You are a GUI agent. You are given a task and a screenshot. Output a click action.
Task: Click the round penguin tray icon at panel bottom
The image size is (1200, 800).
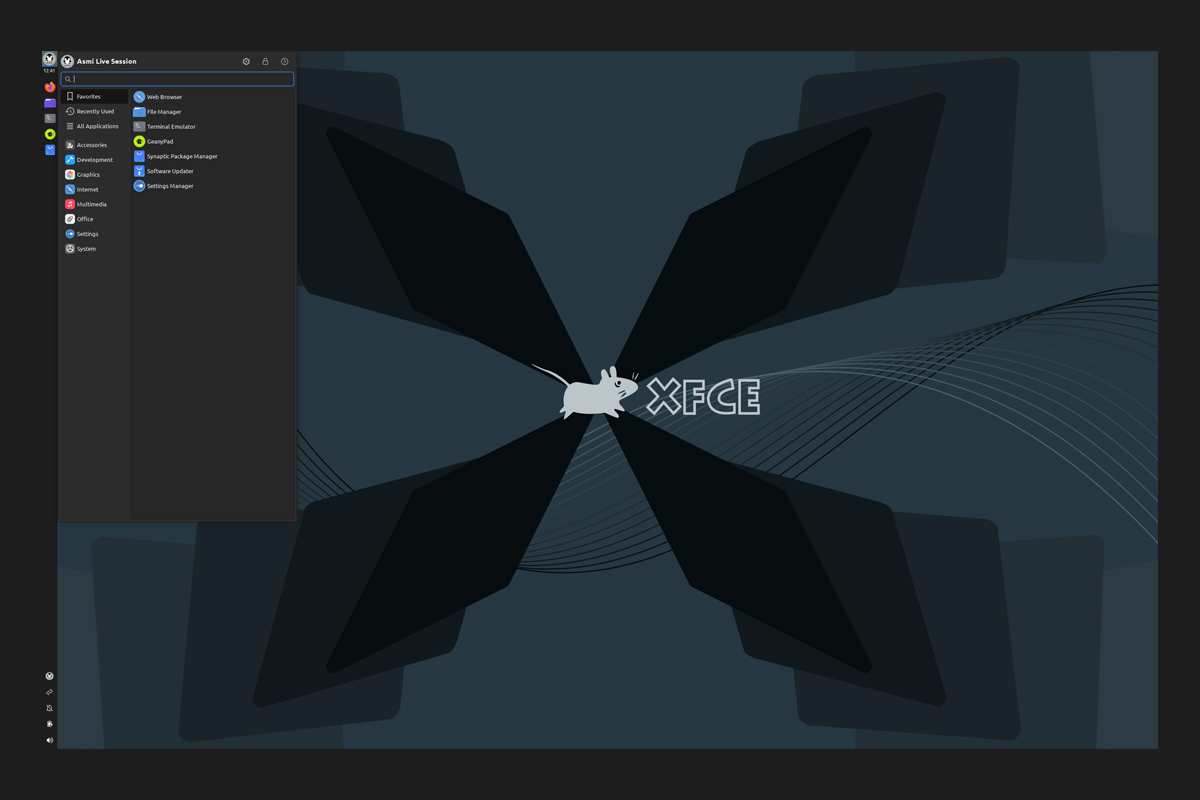point(49,676)
